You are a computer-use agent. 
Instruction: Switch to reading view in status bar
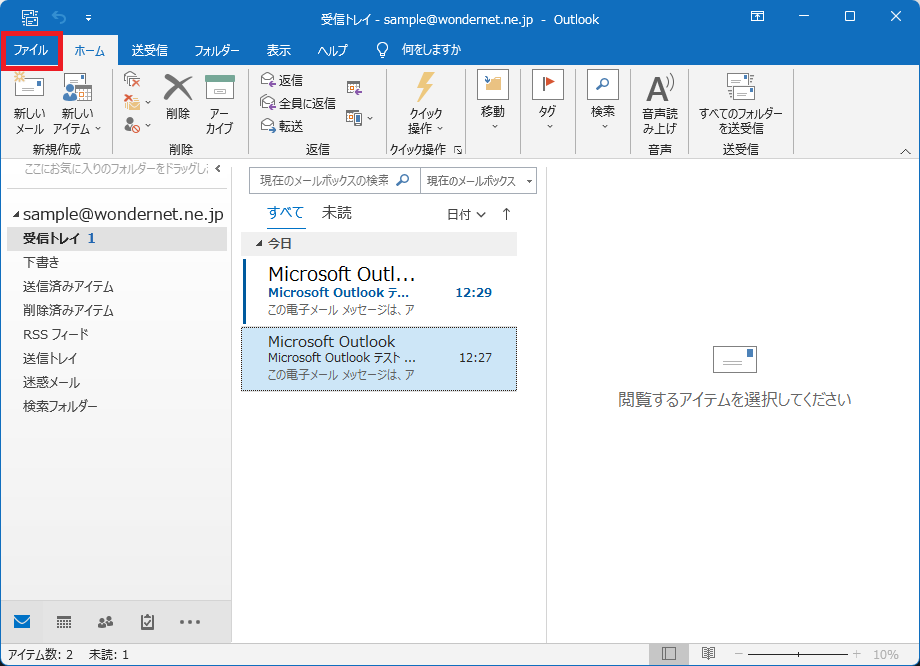click(x=708, y=654)
